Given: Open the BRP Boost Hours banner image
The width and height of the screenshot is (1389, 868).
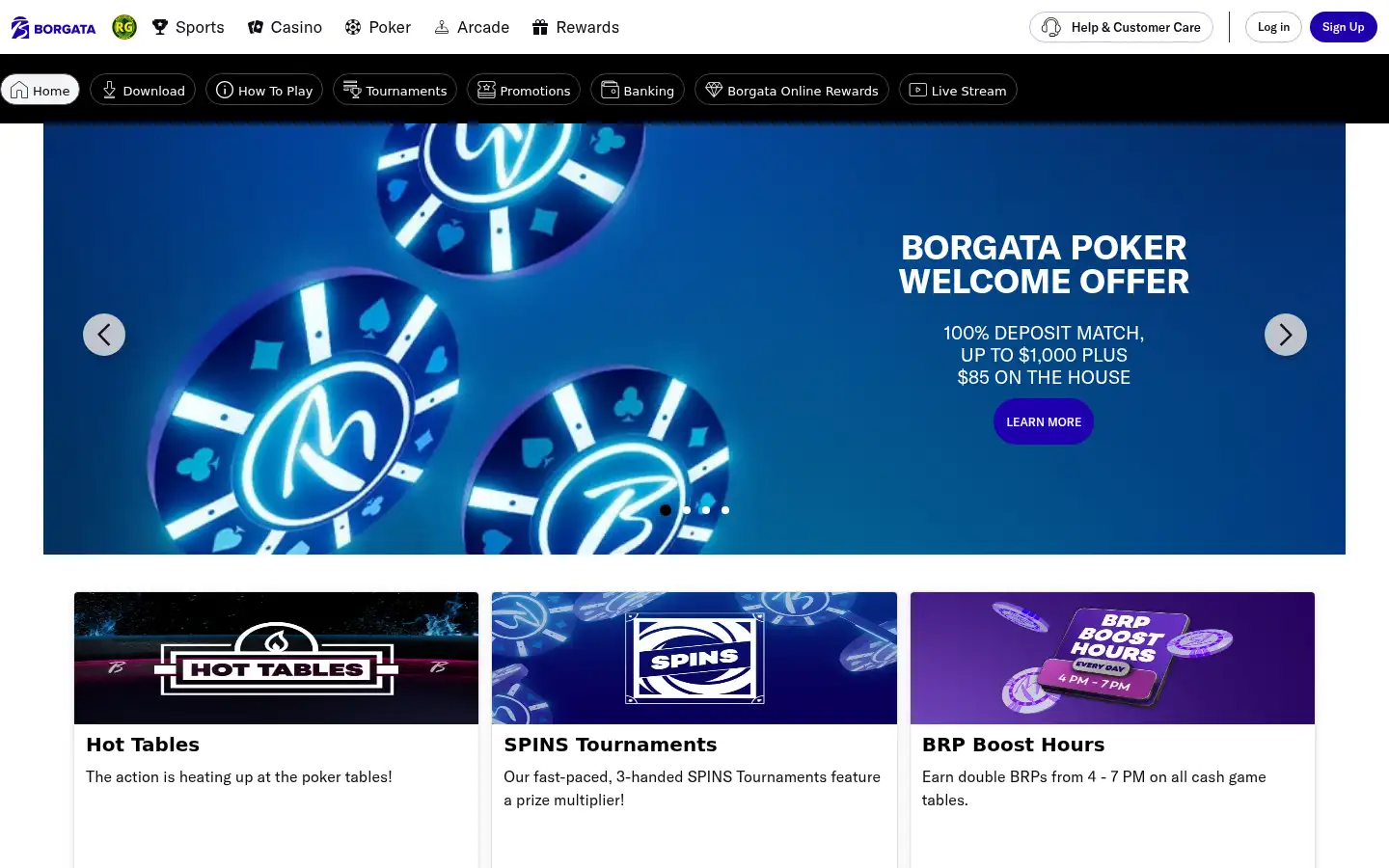Looking at the screenshot, I should coord(1112,658).
